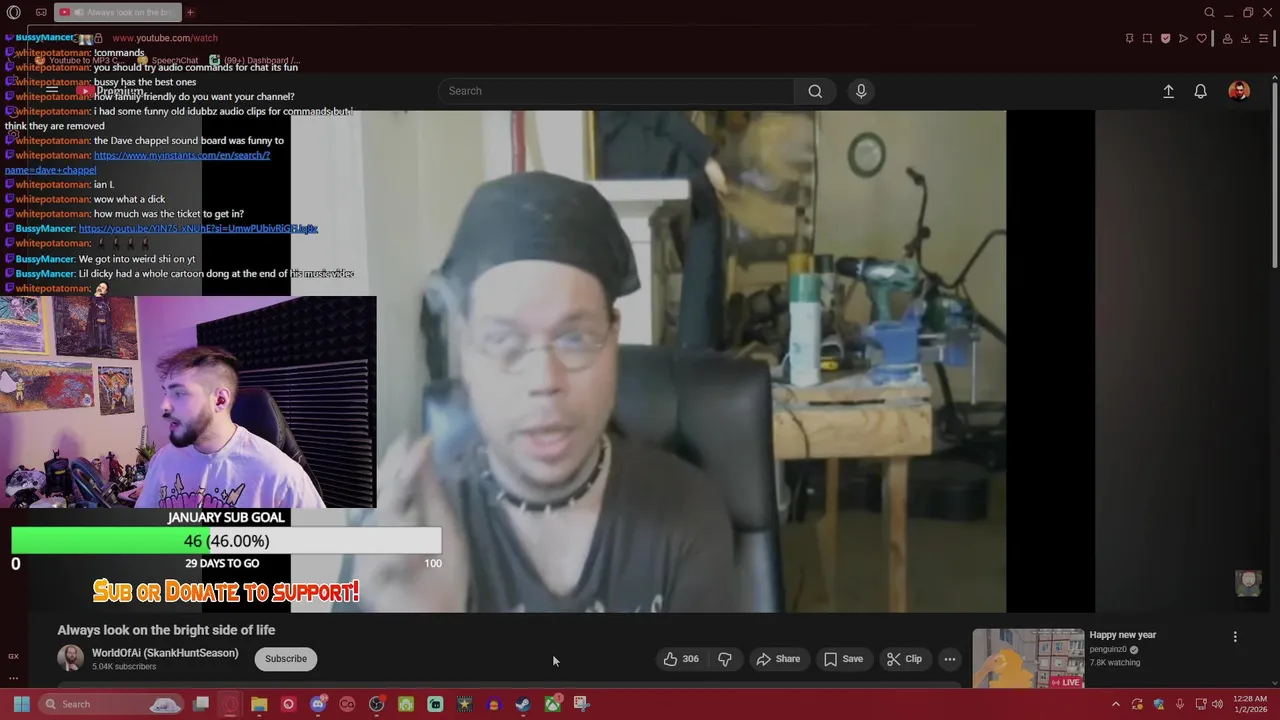Open the Windows Start menu
1280x720 pixels.
21,704
